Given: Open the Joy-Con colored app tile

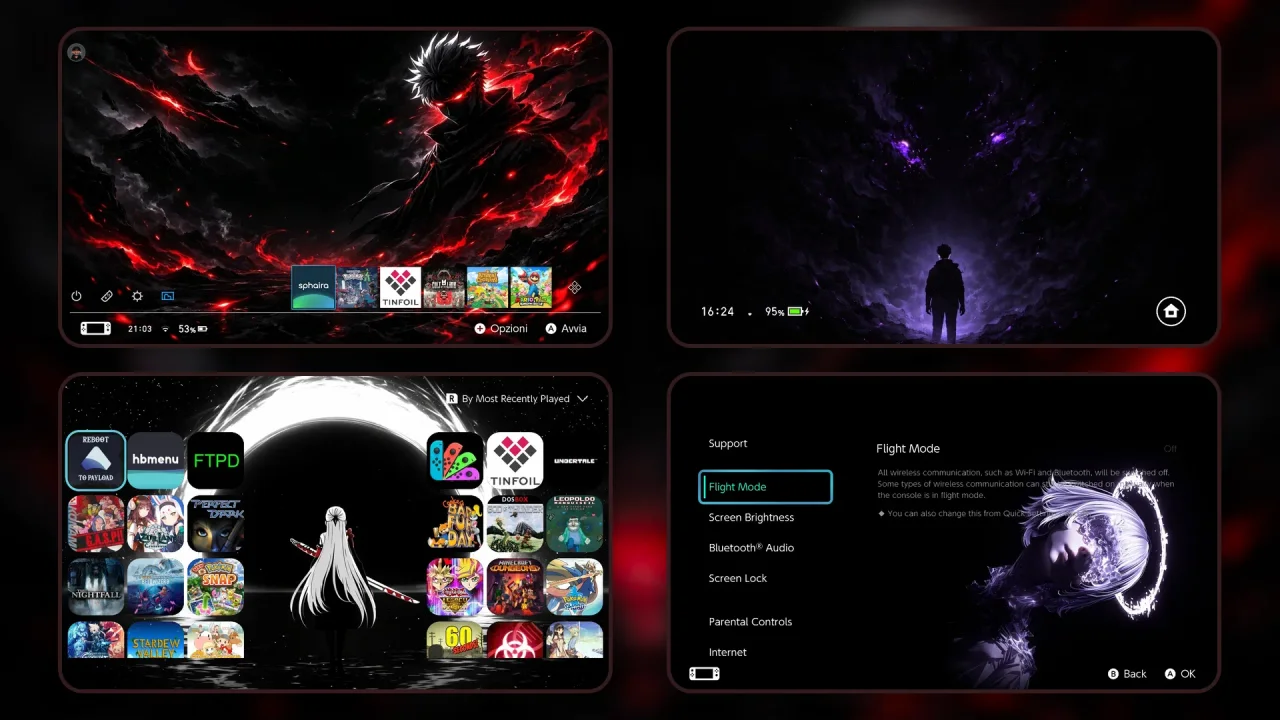Looking at the screenshot, I should click(x=455, y=460).
